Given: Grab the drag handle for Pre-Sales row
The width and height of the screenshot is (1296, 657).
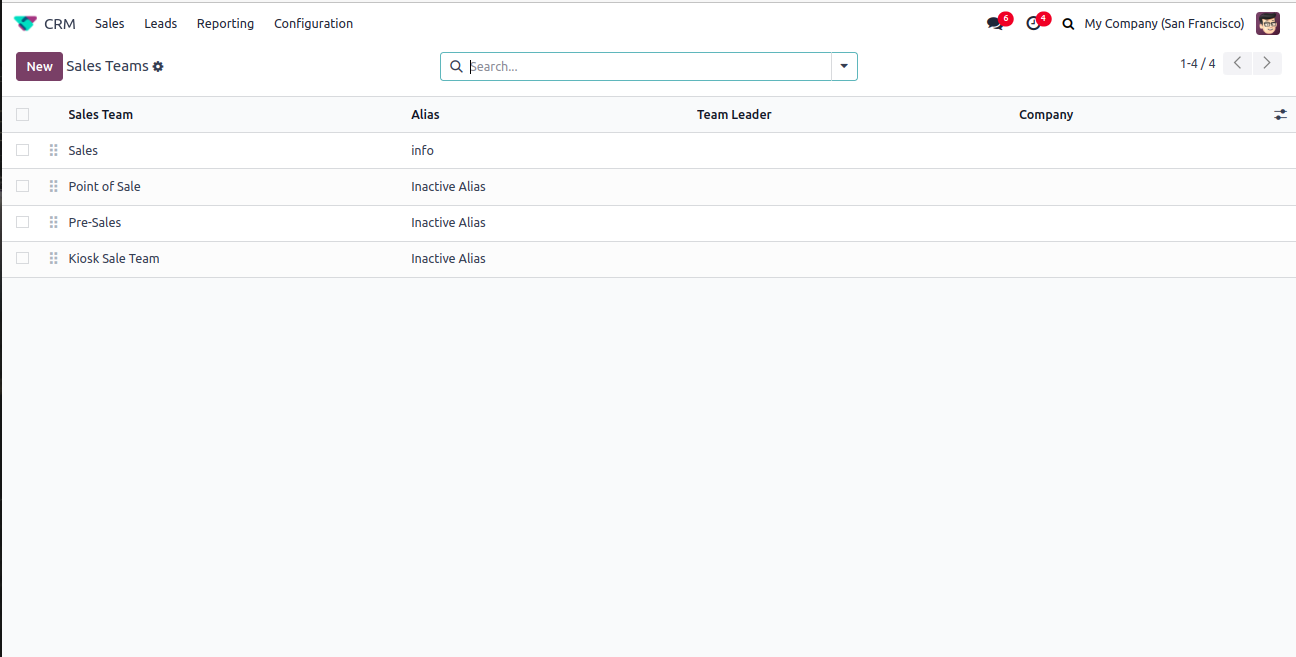Looking at the screenshot, I should (53, 222).
